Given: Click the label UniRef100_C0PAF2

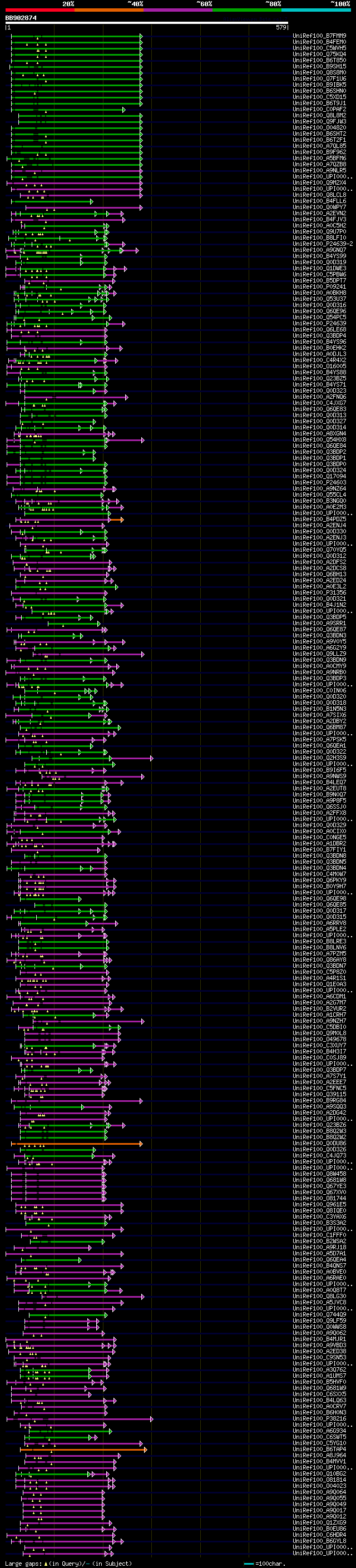Looking at the screenshot, I should (319, 109).
